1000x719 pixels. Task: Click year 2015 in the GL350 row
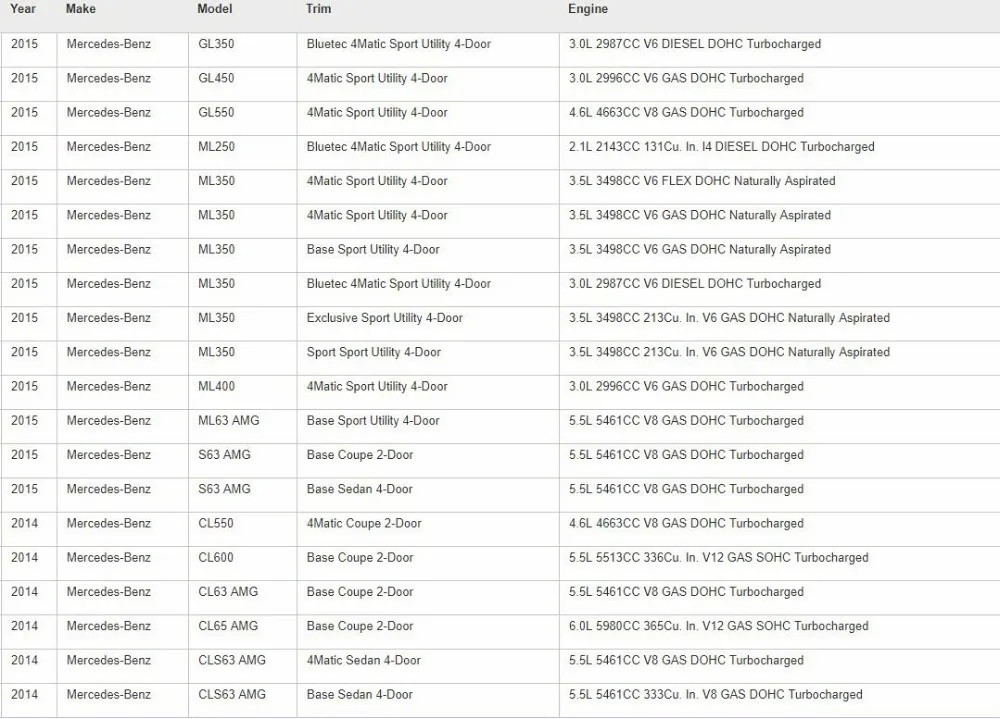[x=24, y=44]
